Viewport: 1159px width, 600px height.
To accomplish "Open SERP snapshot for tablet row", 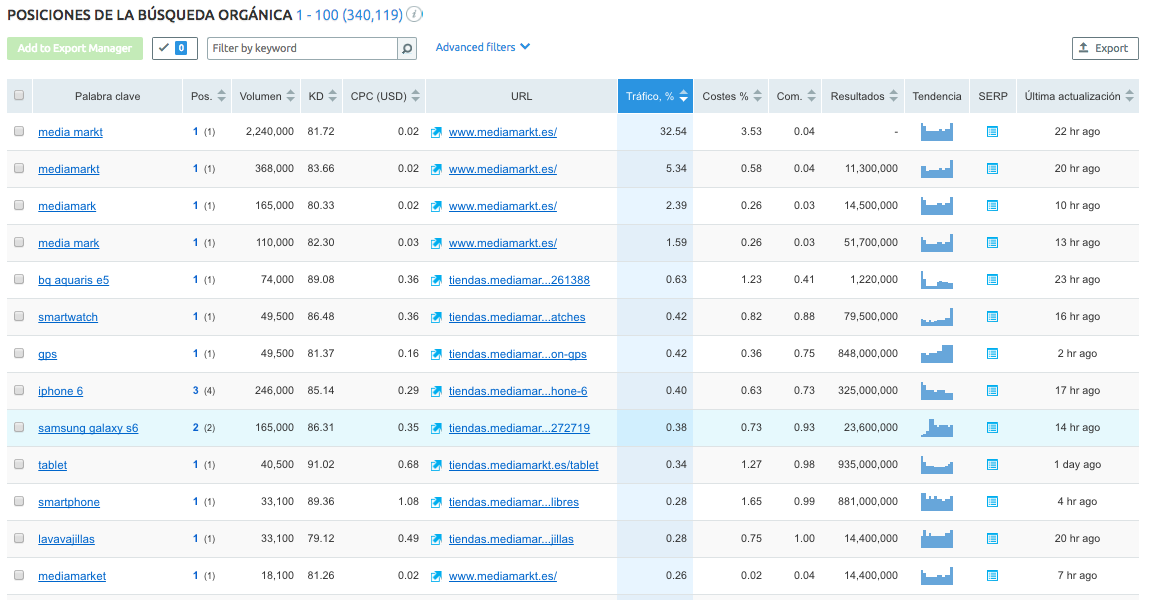I will click(x=992, y=464).
